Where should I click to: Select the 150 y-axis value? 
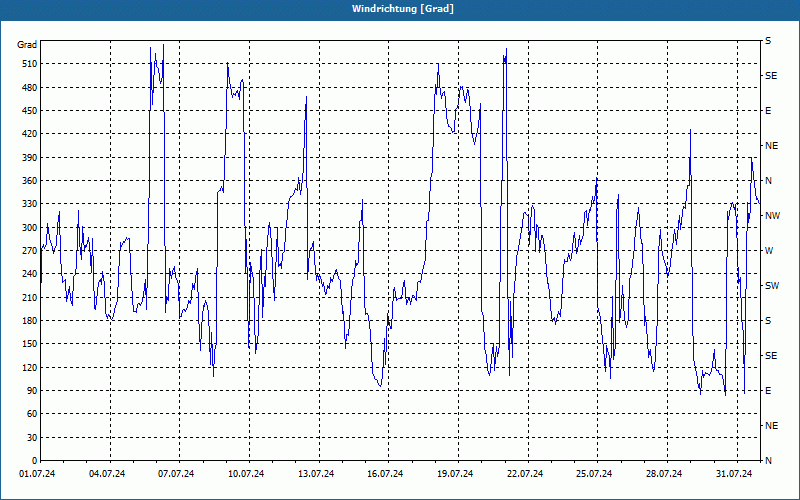[30, 344]
